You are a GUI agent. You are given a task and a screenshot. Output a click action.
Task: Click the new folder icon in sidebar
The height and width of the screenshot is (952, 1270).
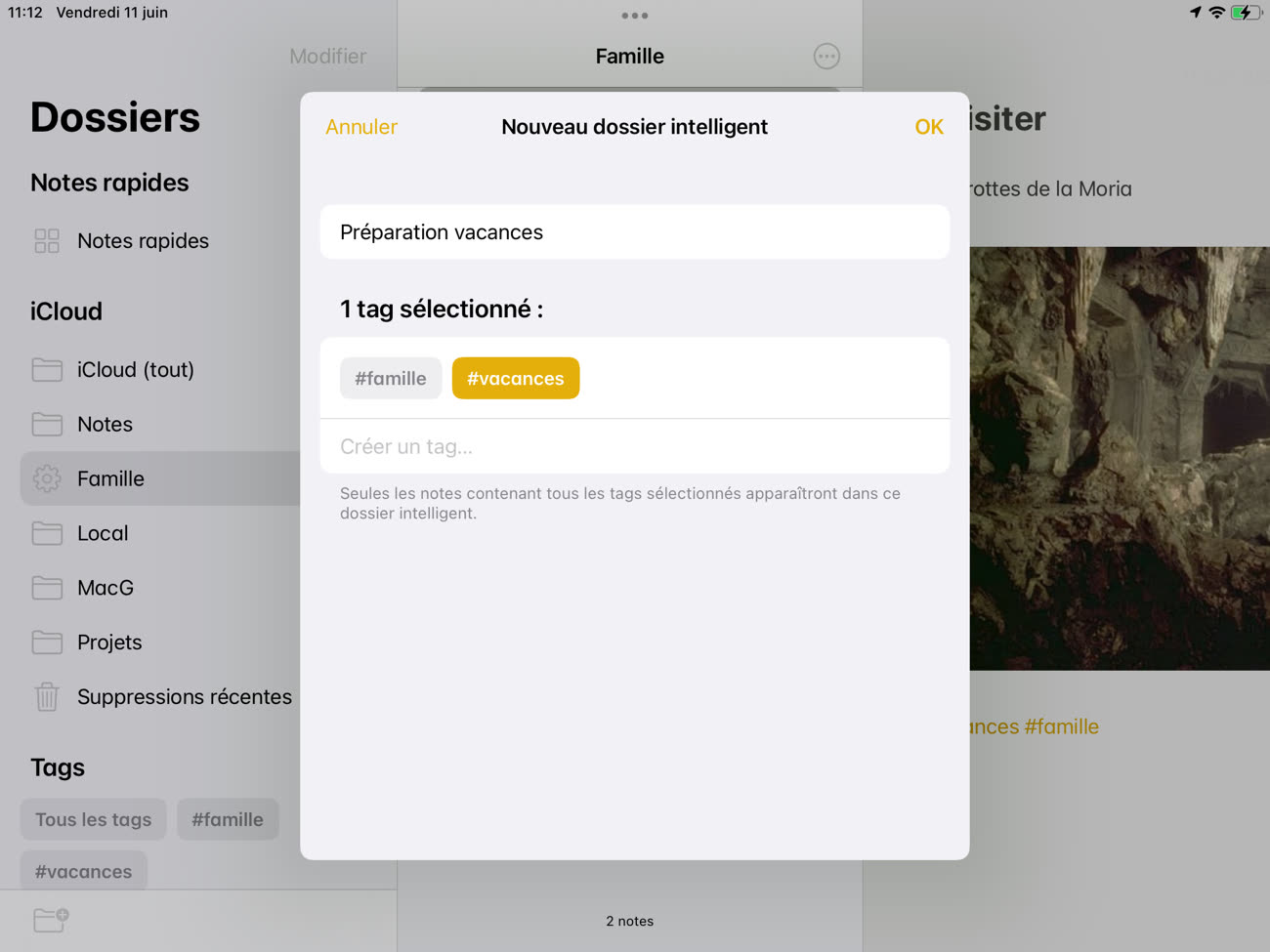tap(51, 920)
